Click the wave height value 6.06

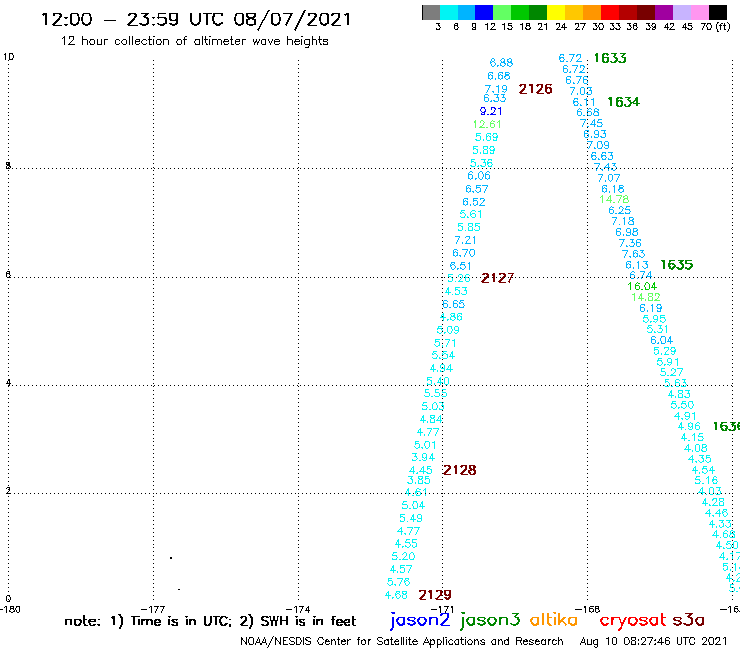[479, 176]
